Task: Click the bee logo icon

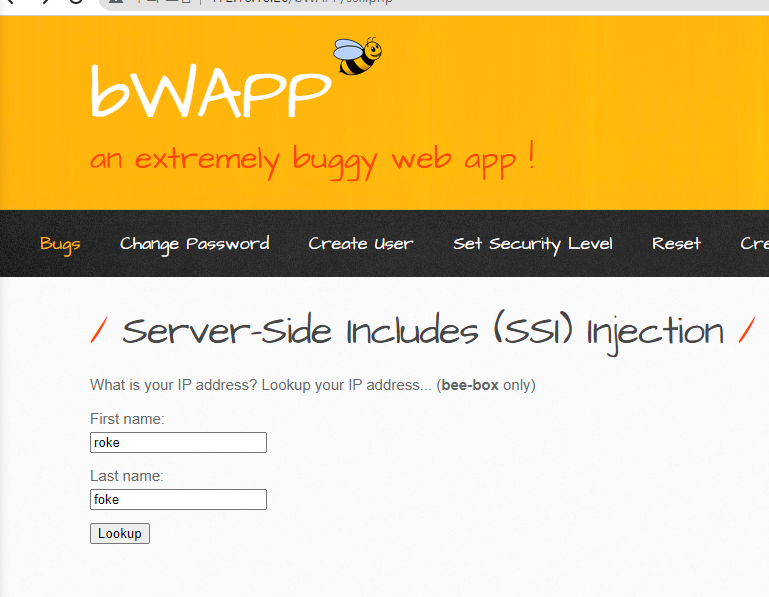Action: coord(358,56)
